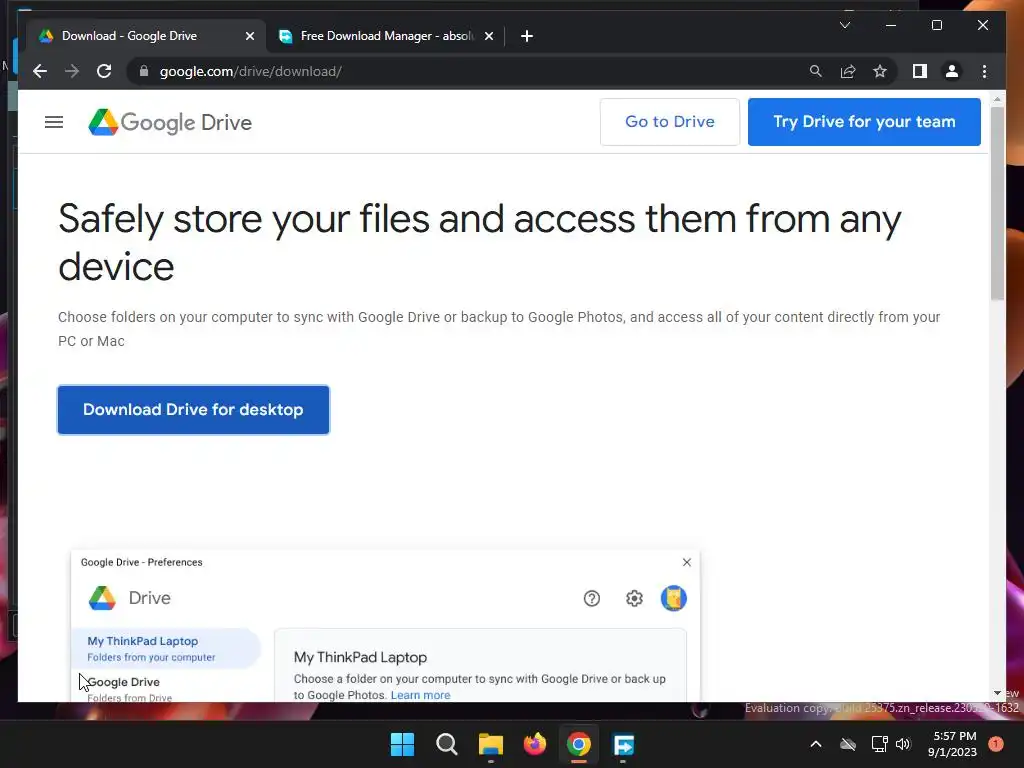The height and width of the screenshot is (768, 1024).
Task: Close the Google Drive Preferences image dialog
Action: (x=686, y=562)
